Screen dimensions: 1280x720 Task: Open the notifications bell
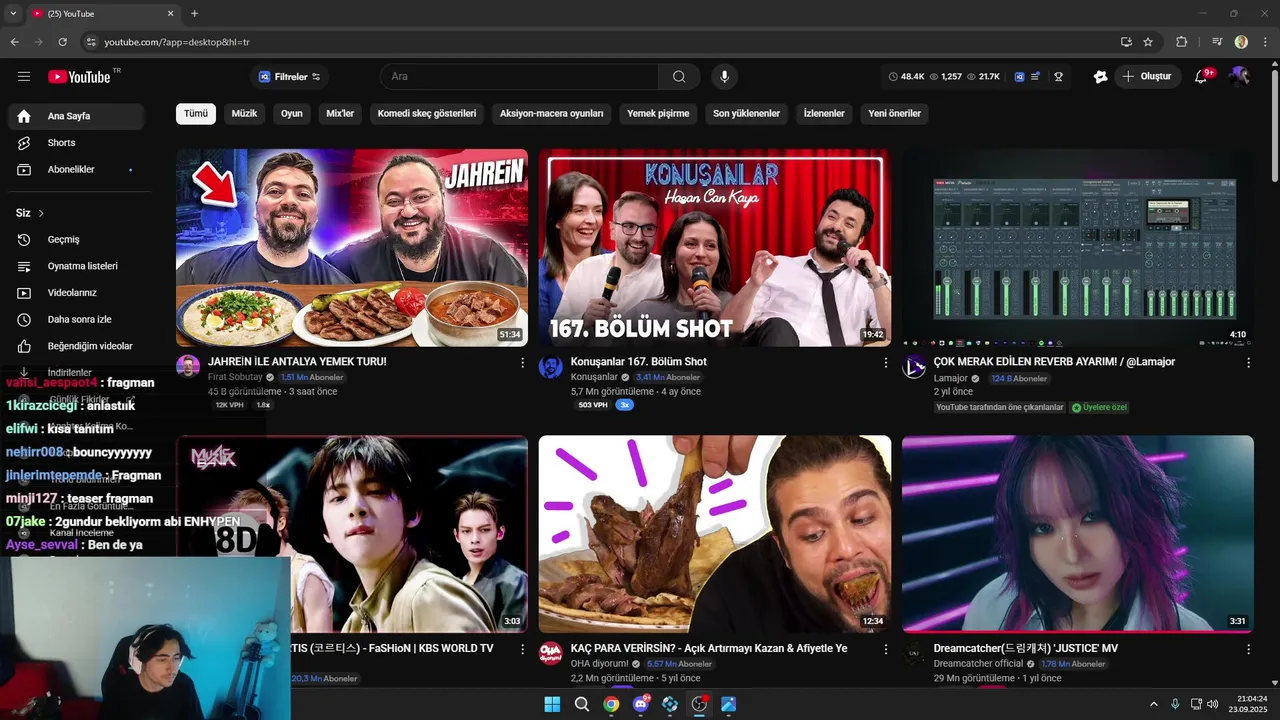click(x=1202, y=77)
